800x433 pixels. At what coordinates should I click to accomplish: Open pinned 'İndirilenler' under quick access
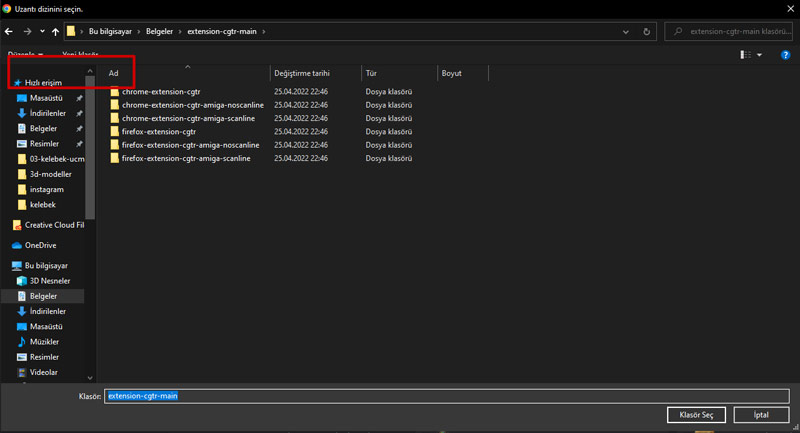pyautogui.click(x=47, y=113)
